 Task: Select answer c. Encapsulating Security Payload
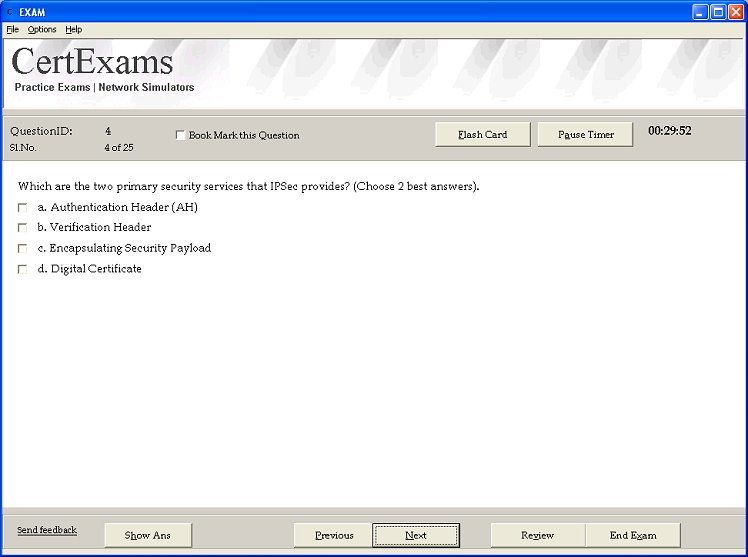(22, 248)
